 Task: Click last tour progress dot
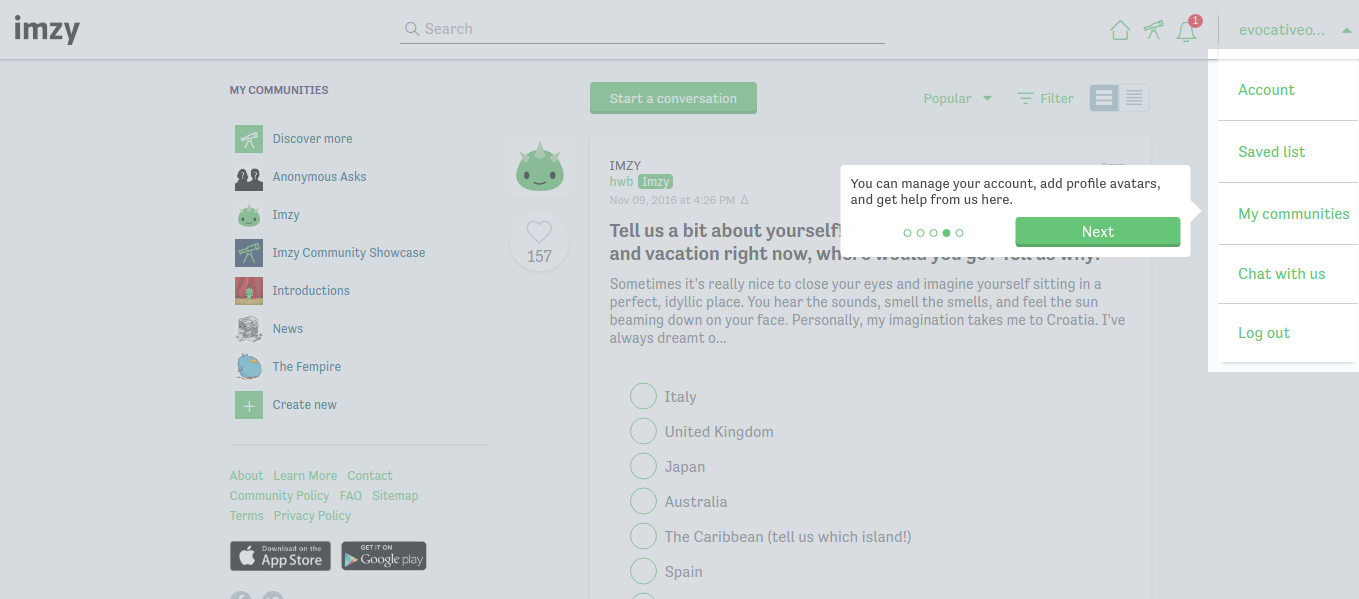click(x=959, y=232)
